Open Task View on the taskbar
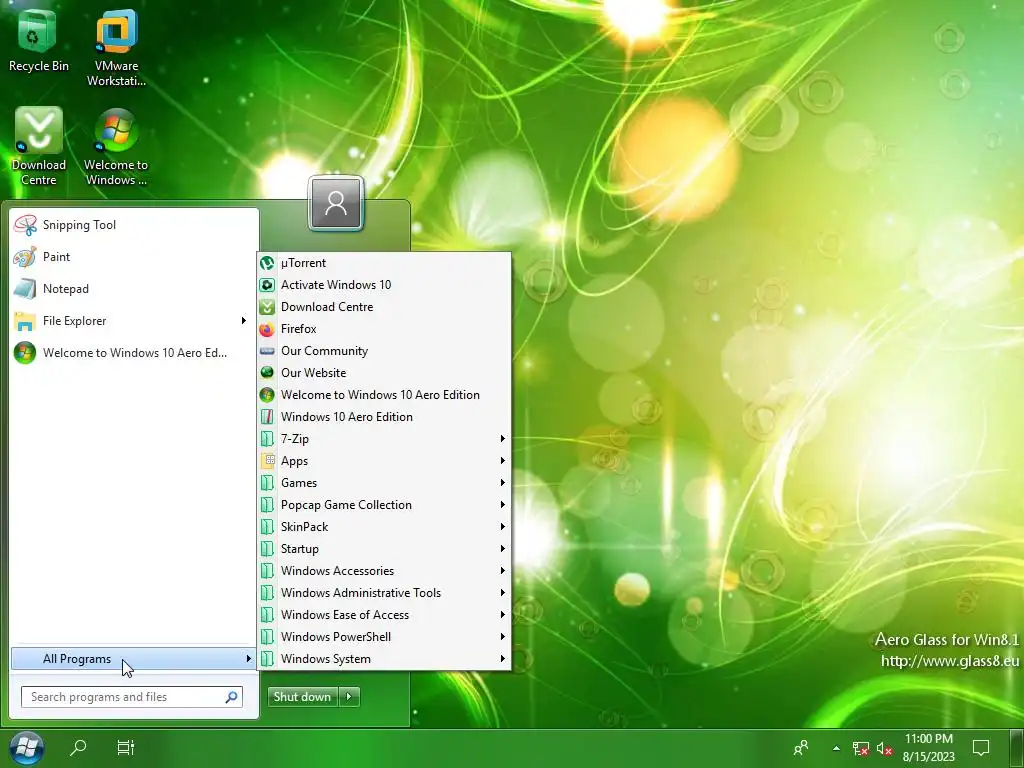The height and width of the screenshot is (768, 1024). click(x=125, y=747)
